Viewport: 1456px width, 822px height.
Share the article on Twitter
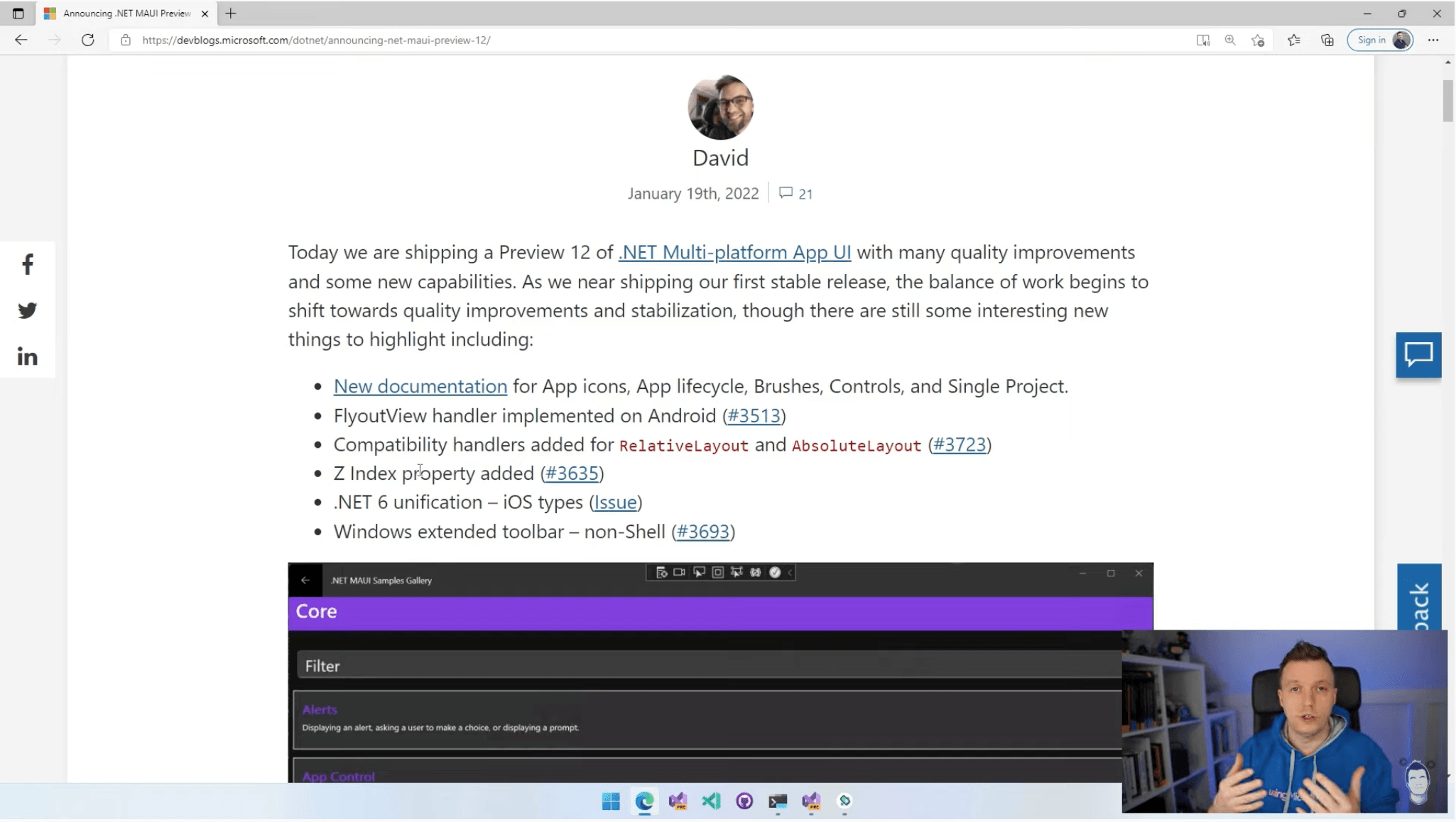(27, 311)
